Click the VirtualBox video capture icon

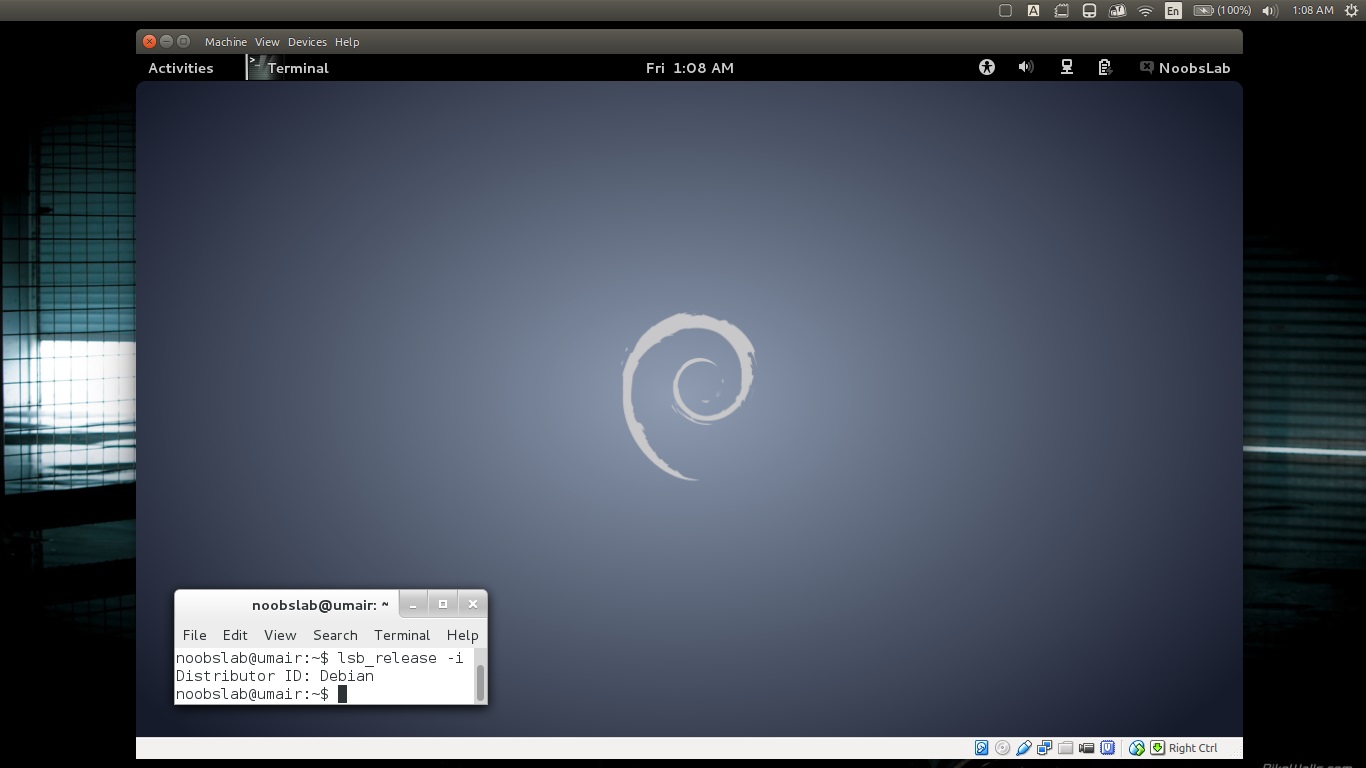(1086, 748)
